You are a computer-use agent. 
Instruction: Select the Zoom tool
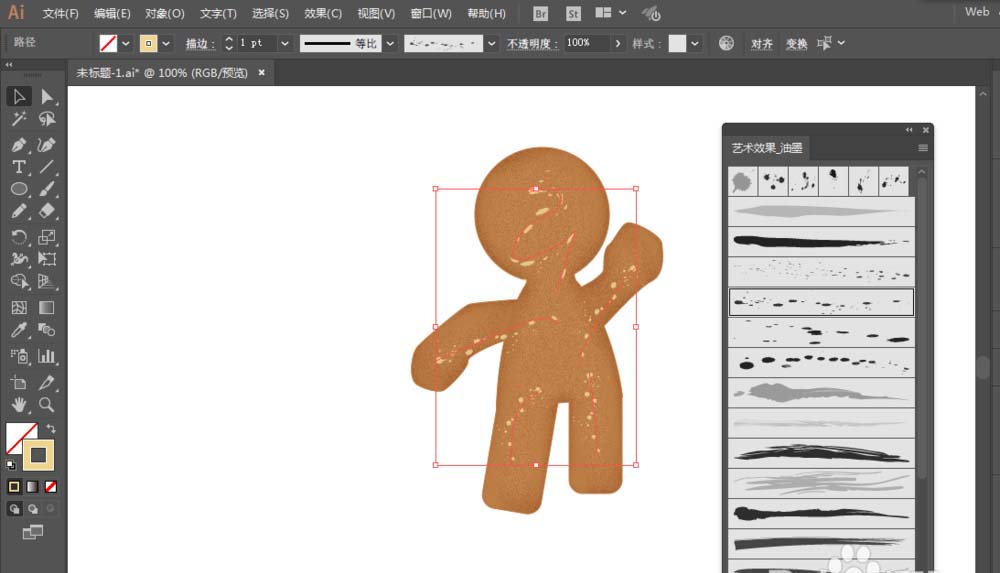47,405
